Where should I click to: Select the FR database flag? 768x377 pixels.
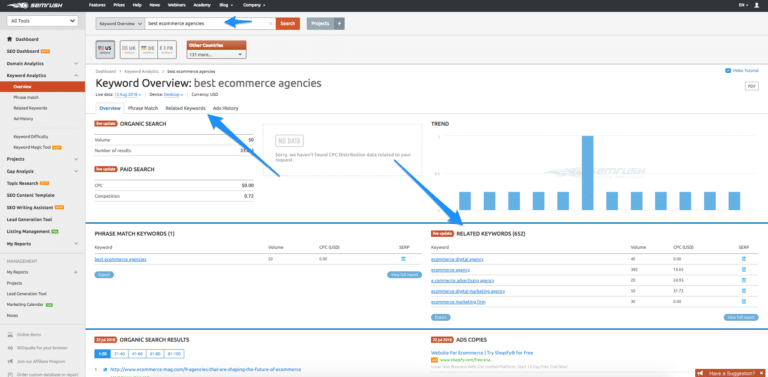(x=167, y=49)
